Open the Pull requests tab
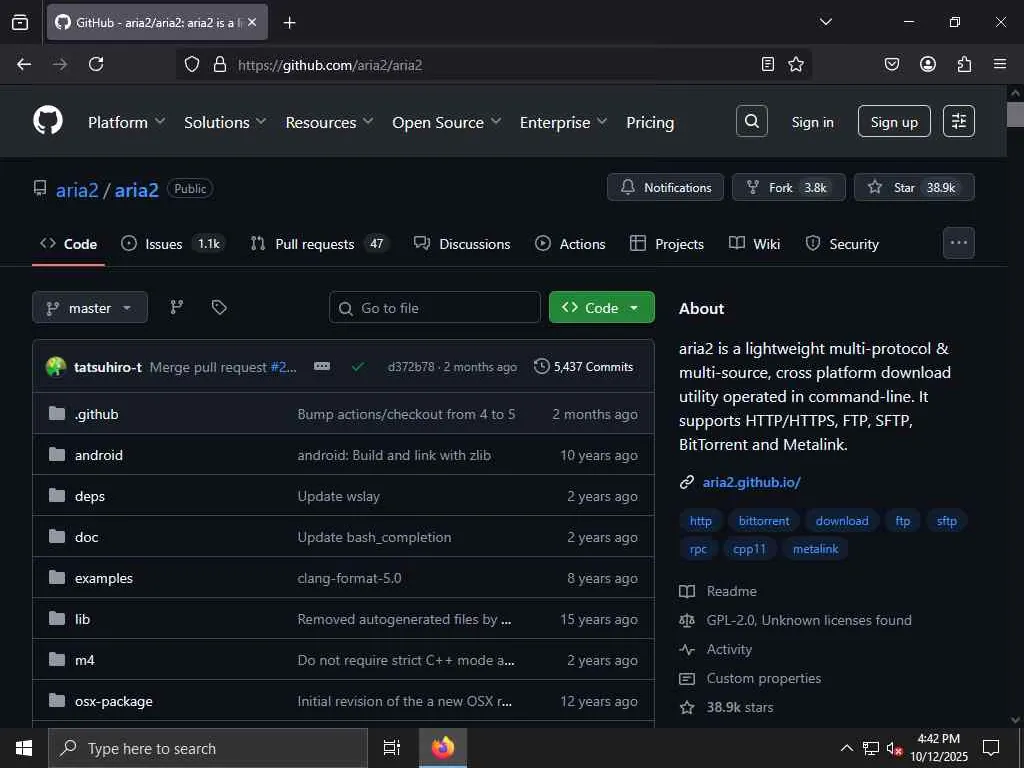Image resolution: width=1024 pixels, height=768 pixels. [320, 244]
